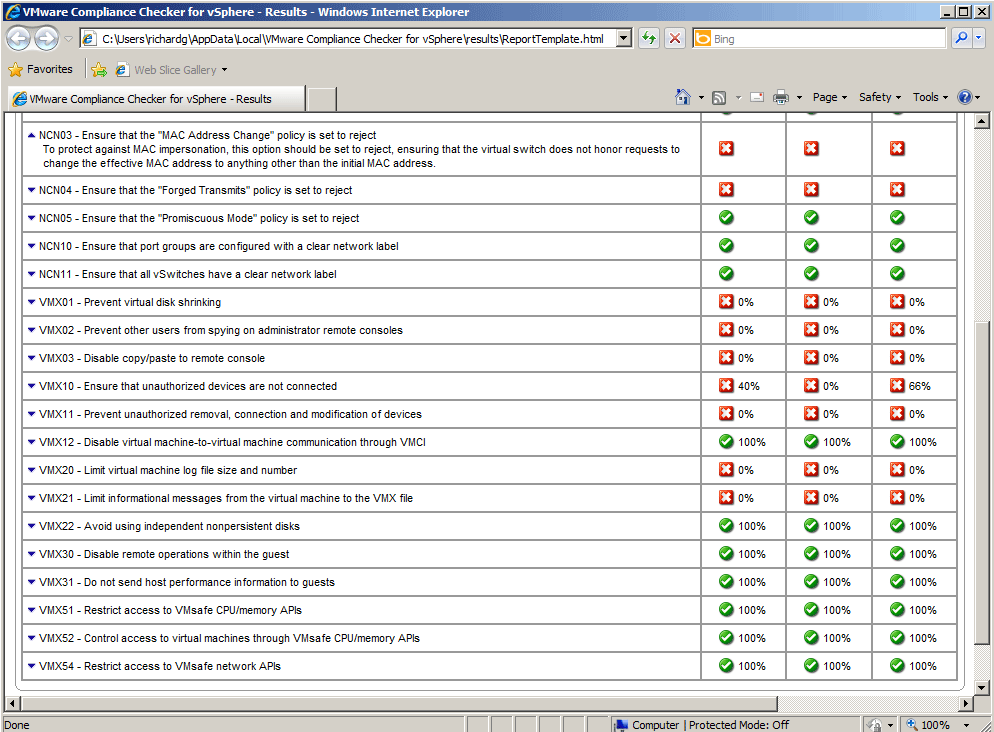Screen dimensions: 994x732
Task: Open the Home button dropdown arrow
Action: click(x=700, y=98)
